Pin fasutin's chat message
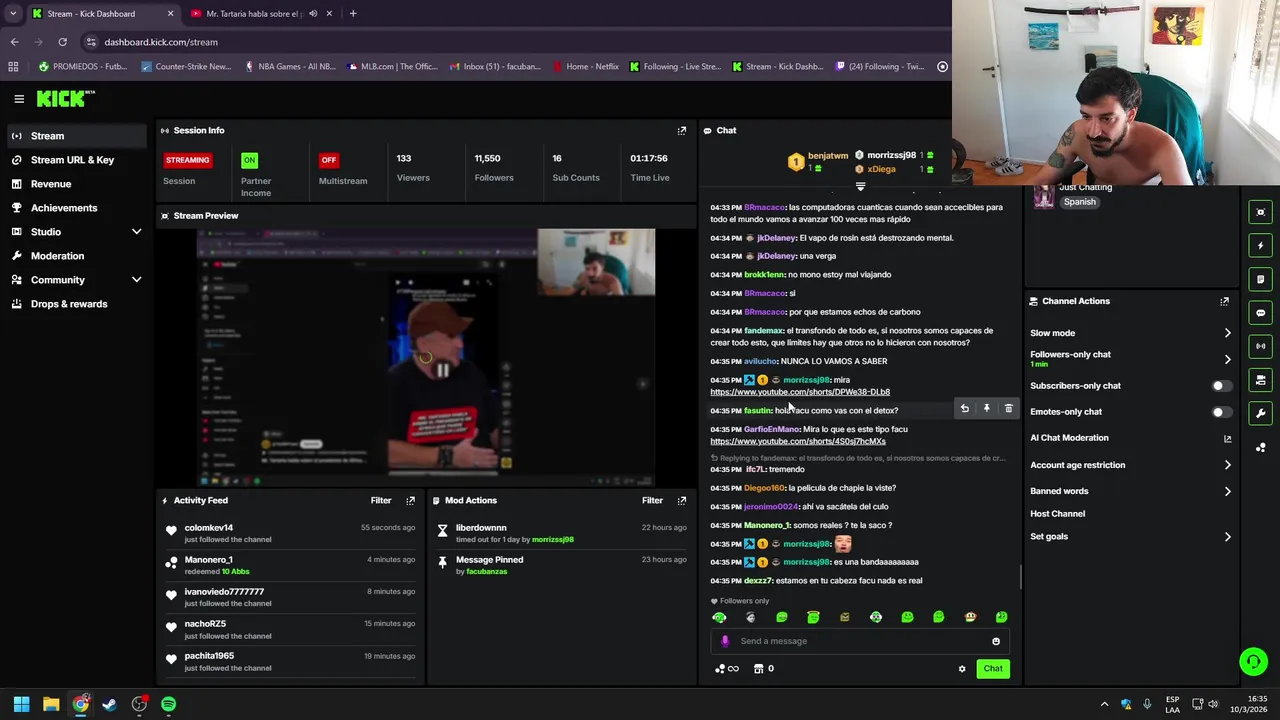Image resolution: width=1280 pixels, height=720 pixels. (x=986, y=408)
